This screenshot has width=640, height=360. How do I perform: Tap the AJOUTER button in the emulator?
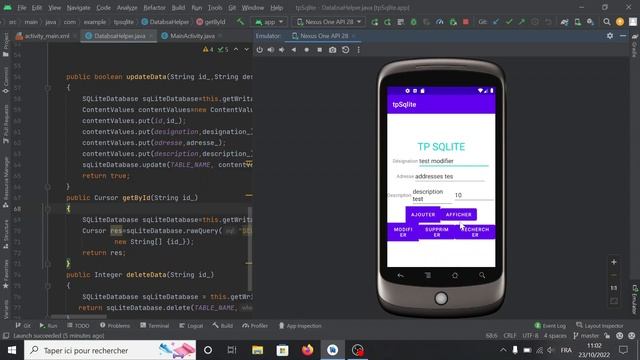point(423,214)
